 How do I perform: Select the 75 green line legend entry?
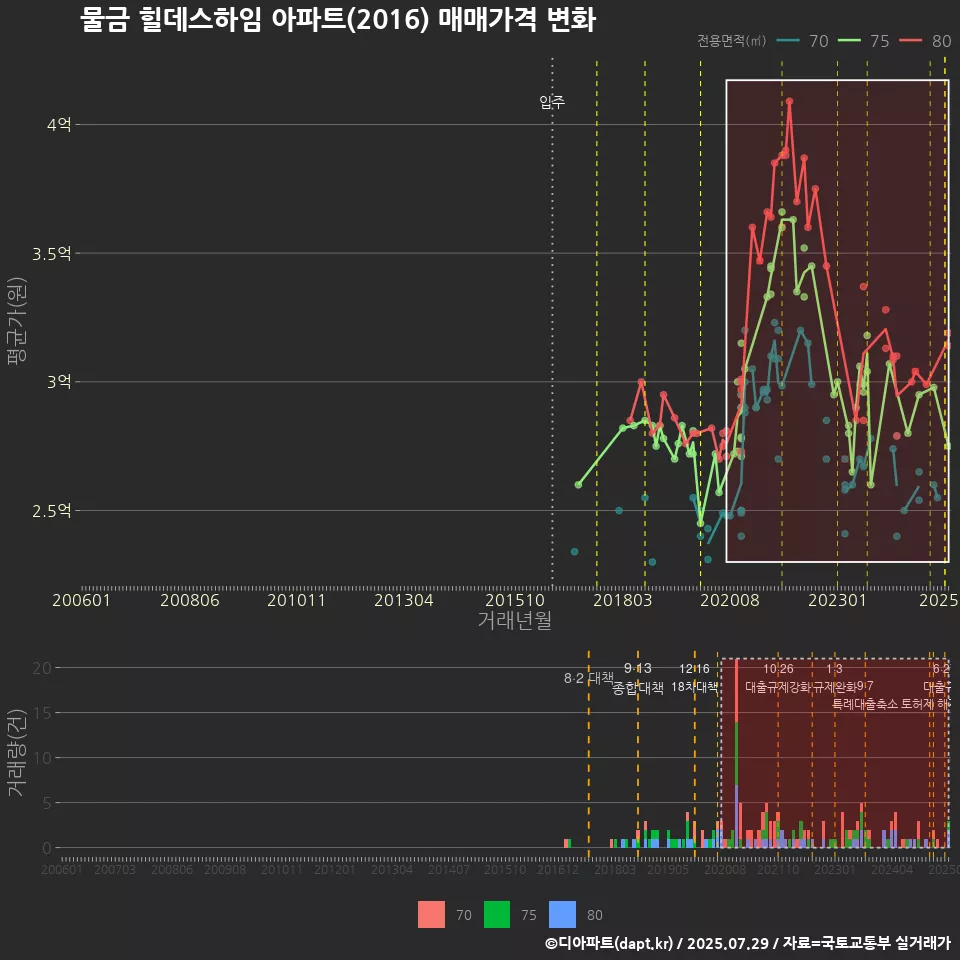[x=863, y=41]
